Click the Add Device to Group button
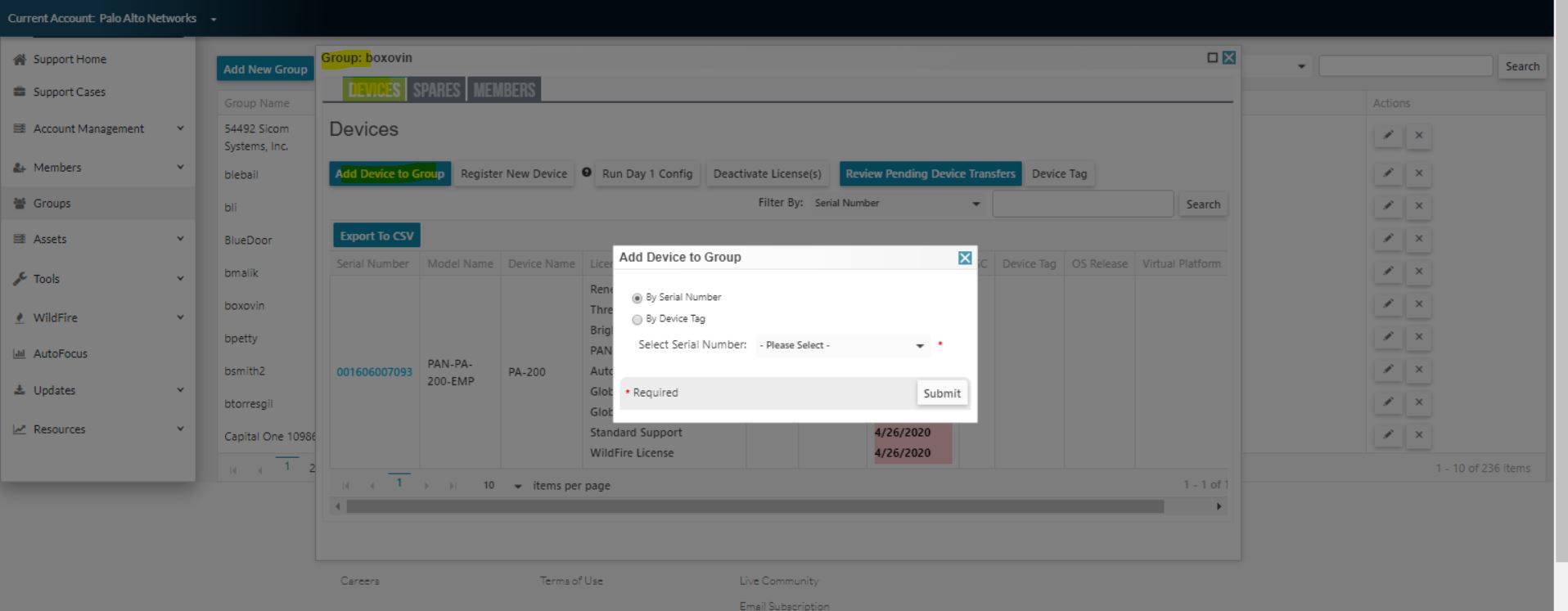 point(390,173)
